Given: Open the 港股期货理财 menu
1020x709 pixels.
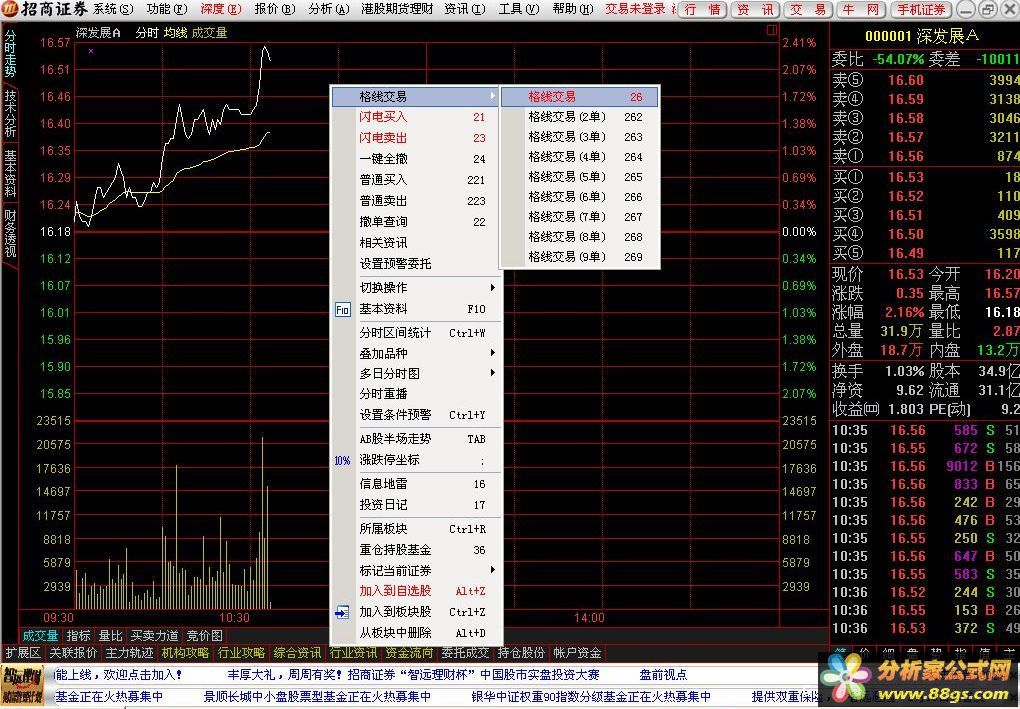Looking at the screenshot, I should (397, 9).
